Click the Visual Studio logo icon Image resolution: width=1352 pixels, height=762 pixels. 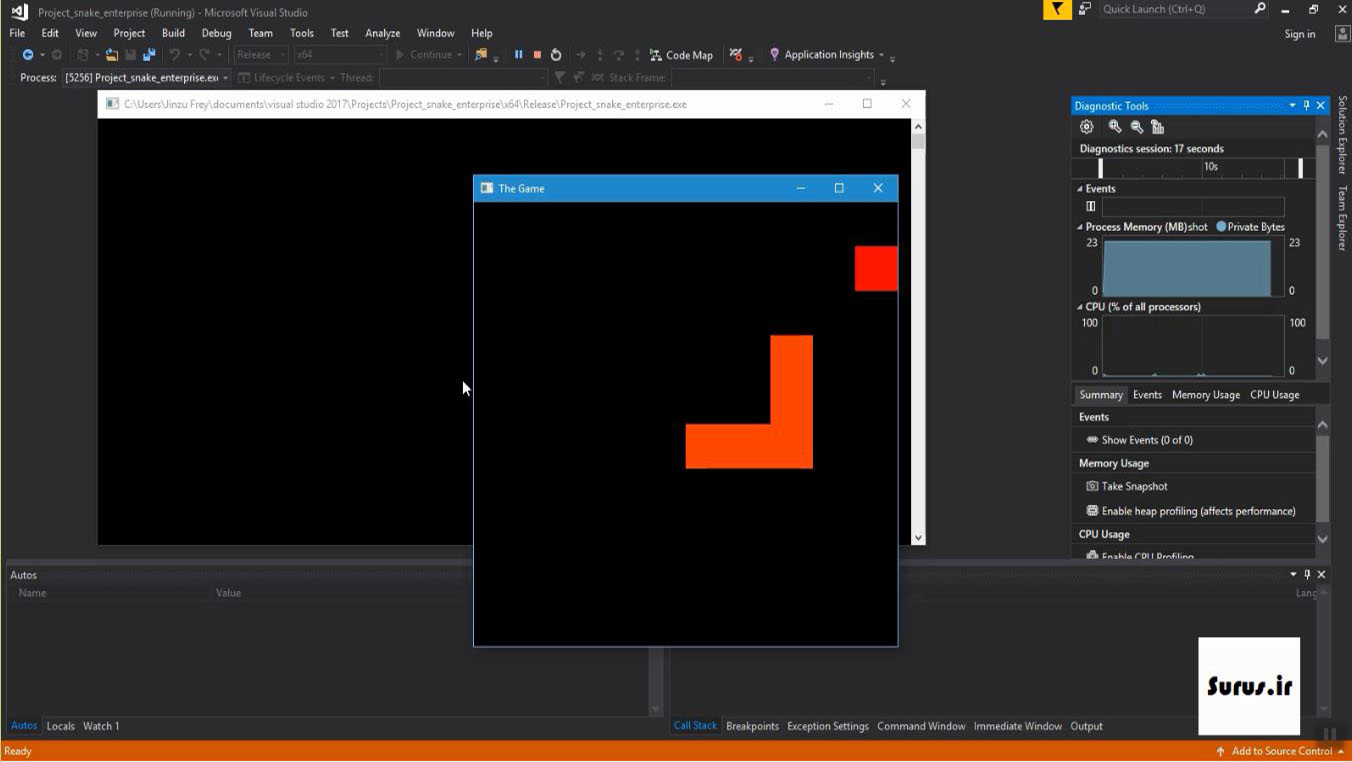(x=19, y=12)
